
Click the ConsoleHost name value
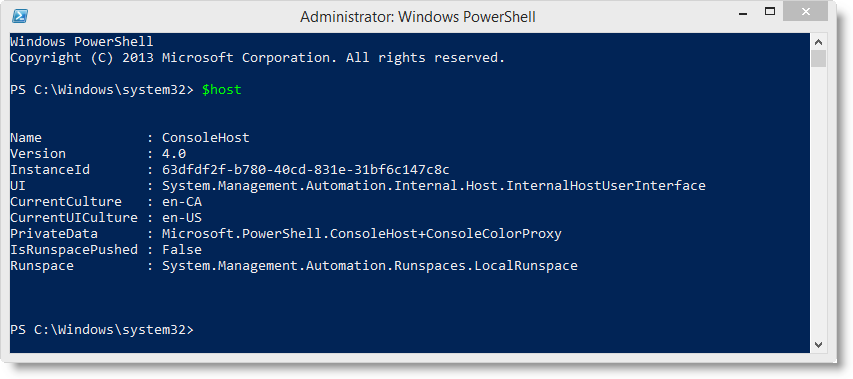(206, 138)
